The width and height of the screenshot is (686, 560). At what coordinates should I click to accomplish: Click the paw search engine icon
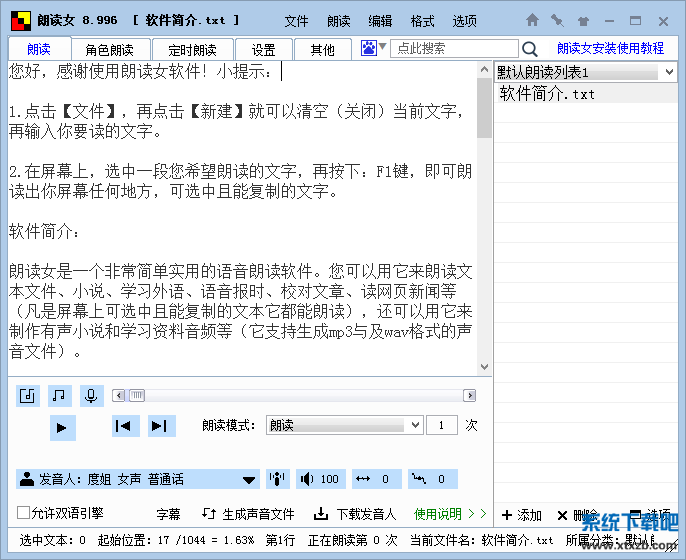[x=368, y=48]
